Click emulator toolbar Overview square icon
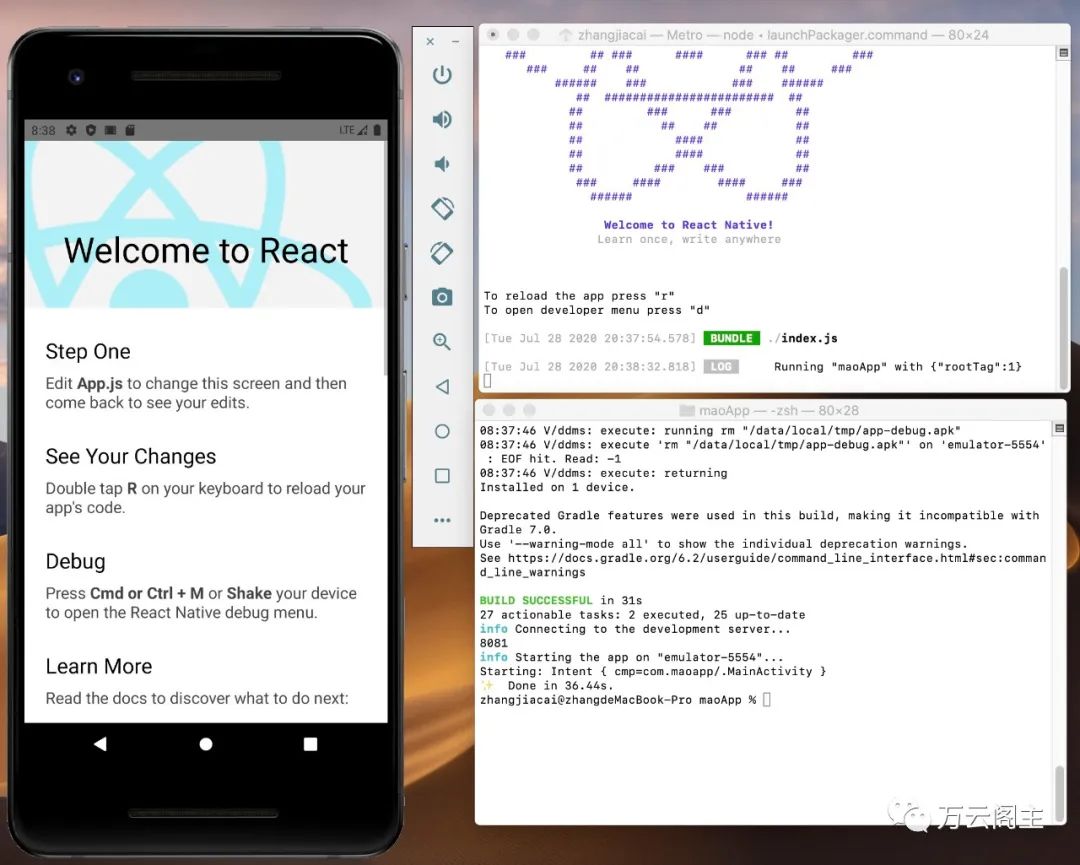This screenshot has height=865, width=1080. pos(442,475)
